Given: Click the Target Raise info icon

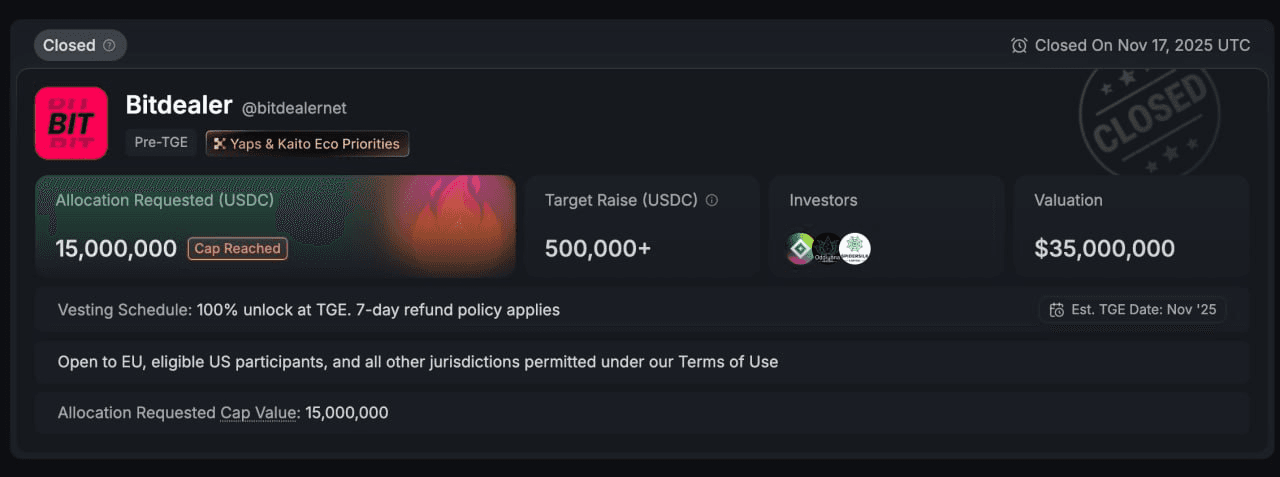Looking at the screenshot, I should [x=712, y=200].
